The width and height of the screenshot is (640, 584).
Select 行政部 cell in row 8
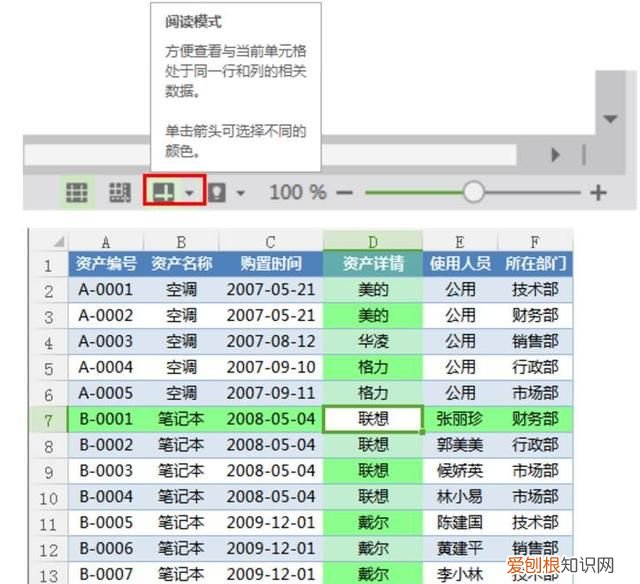click(x=535, y=445)
